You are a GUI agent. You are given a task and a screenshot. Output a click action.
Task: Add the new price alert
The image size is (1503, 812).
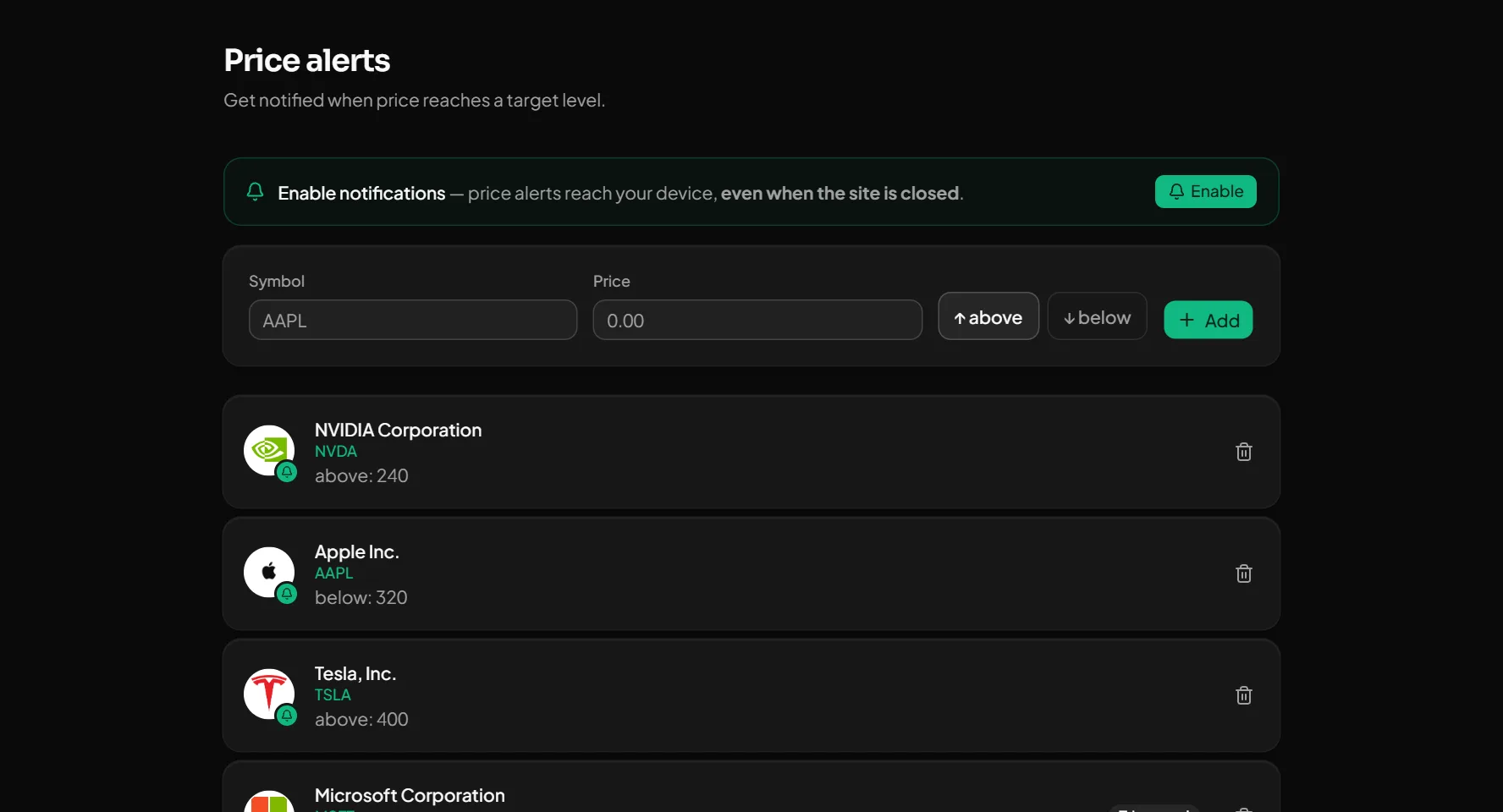[1208, 320]
